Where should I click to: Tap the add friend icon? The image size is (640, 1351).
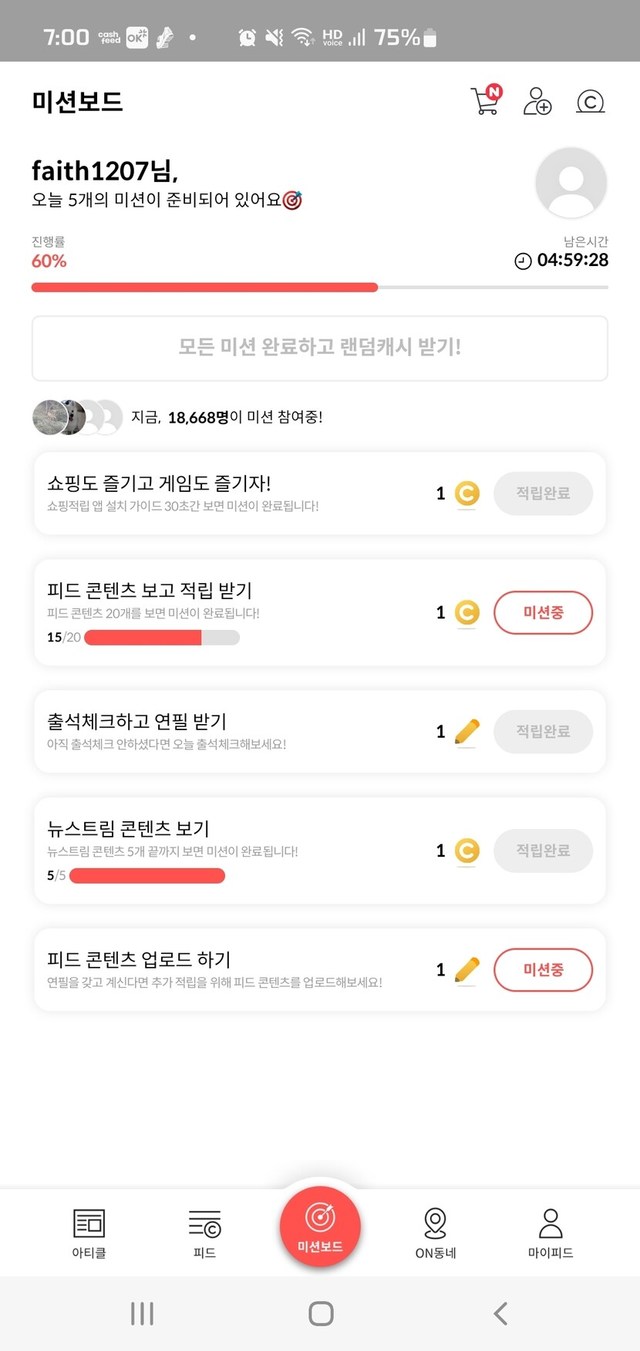click(537, 102)
